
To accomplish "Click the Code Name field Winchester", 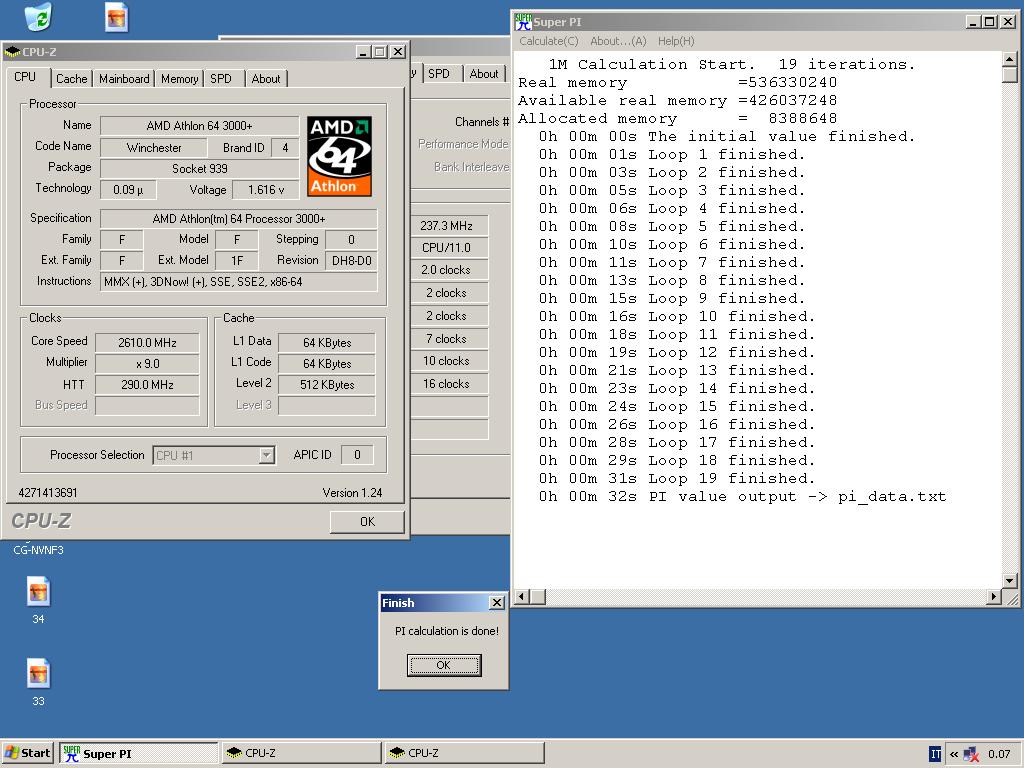I will 154,148.
